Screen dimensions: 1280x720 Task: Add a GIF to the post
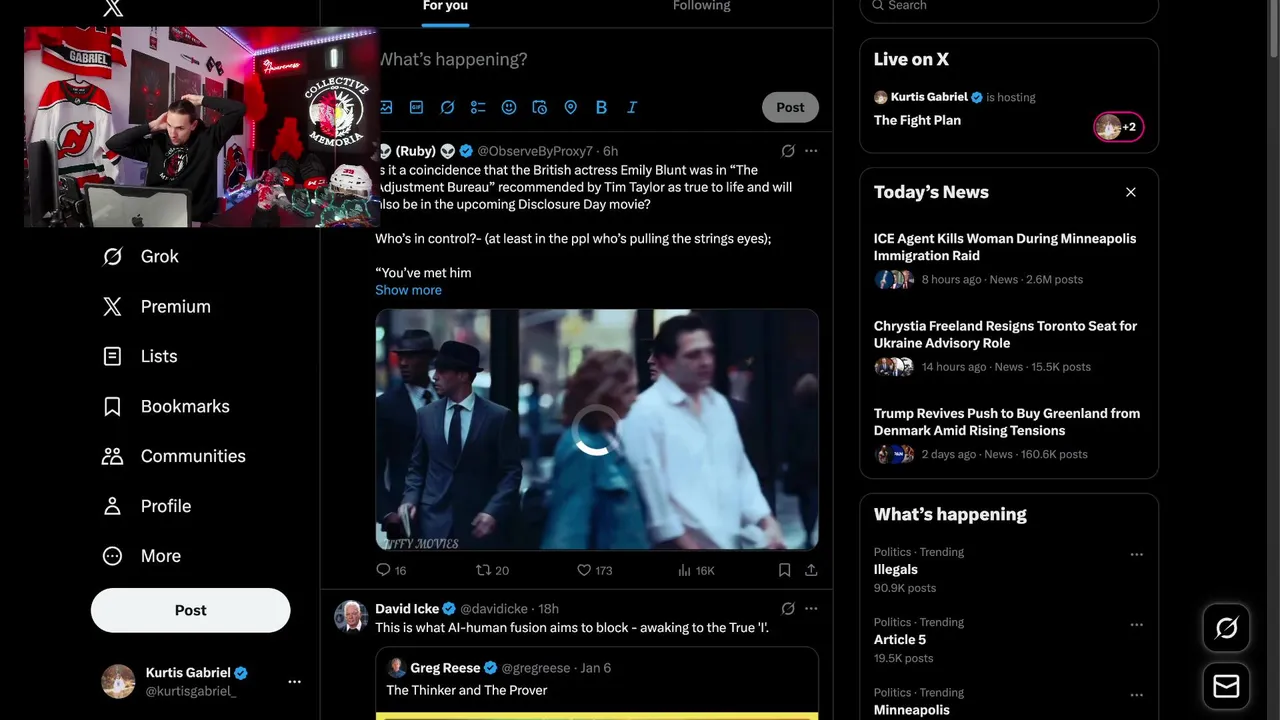point(417,107)
